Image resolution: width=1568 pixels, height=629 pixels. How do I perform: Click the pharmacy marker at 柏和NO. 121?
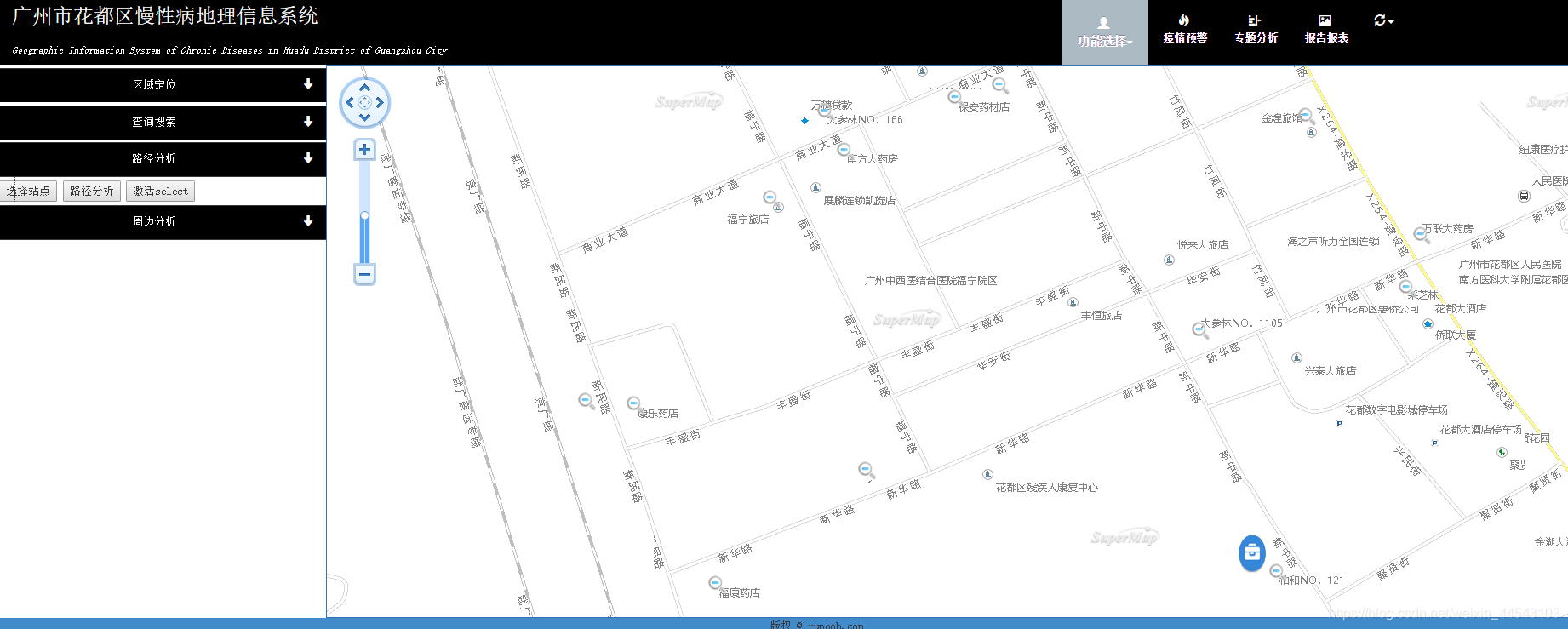pos(1275,570)
